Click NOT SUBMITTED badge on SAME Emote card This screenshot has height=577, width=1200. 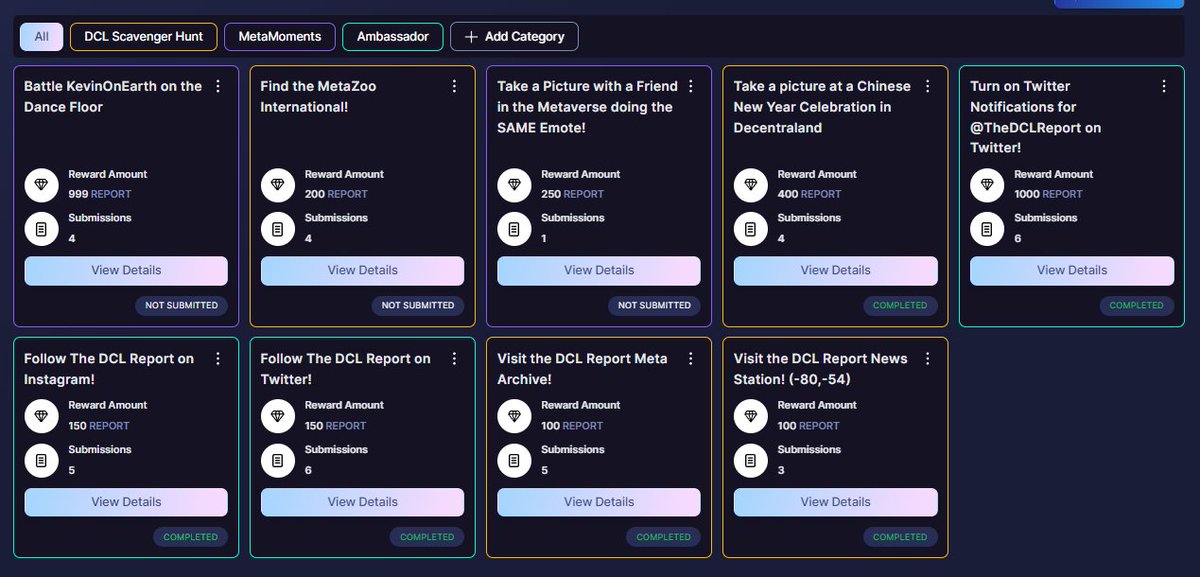tap(655, 306)
